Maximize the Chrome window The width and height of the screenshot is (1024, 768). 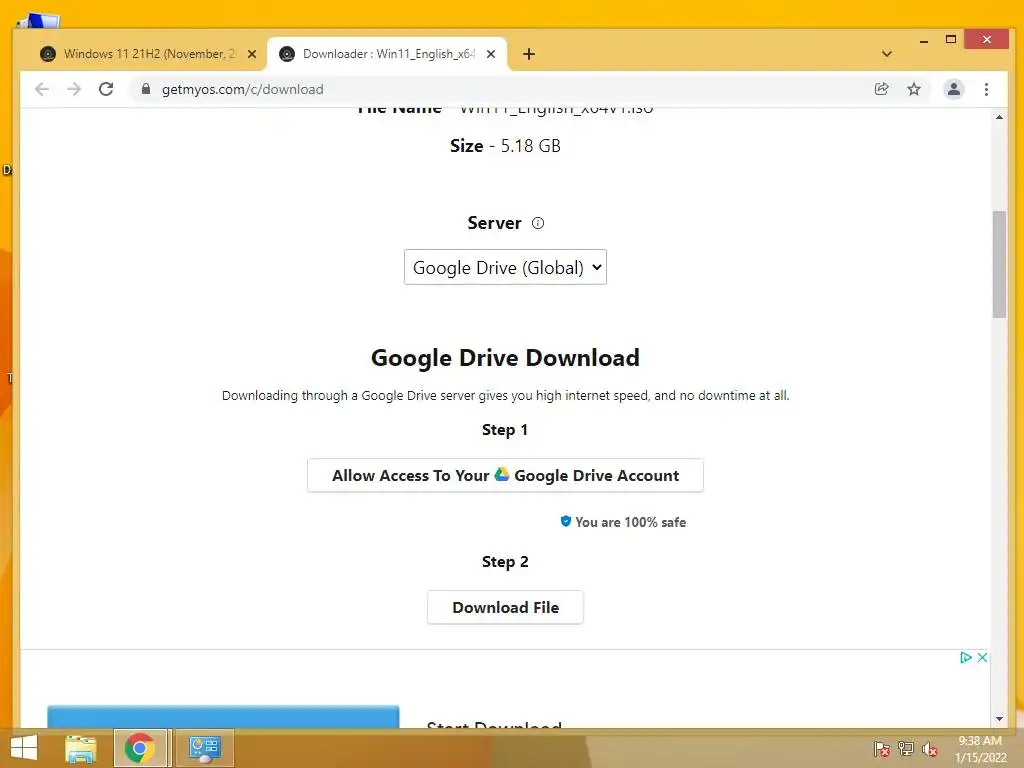click(951, 39)
